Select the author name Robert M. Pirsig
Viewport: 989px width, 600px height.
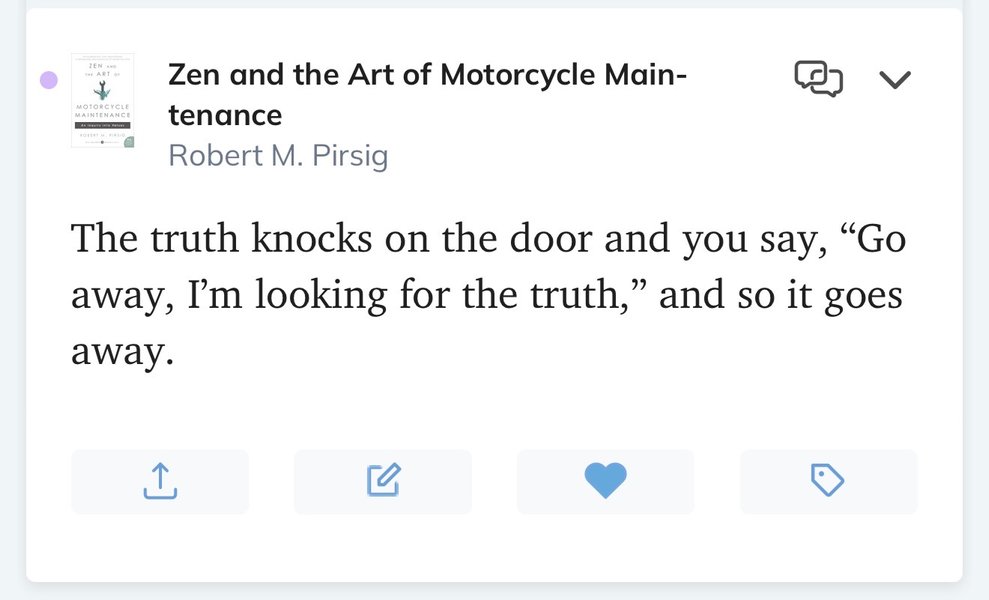click(277, 156)
